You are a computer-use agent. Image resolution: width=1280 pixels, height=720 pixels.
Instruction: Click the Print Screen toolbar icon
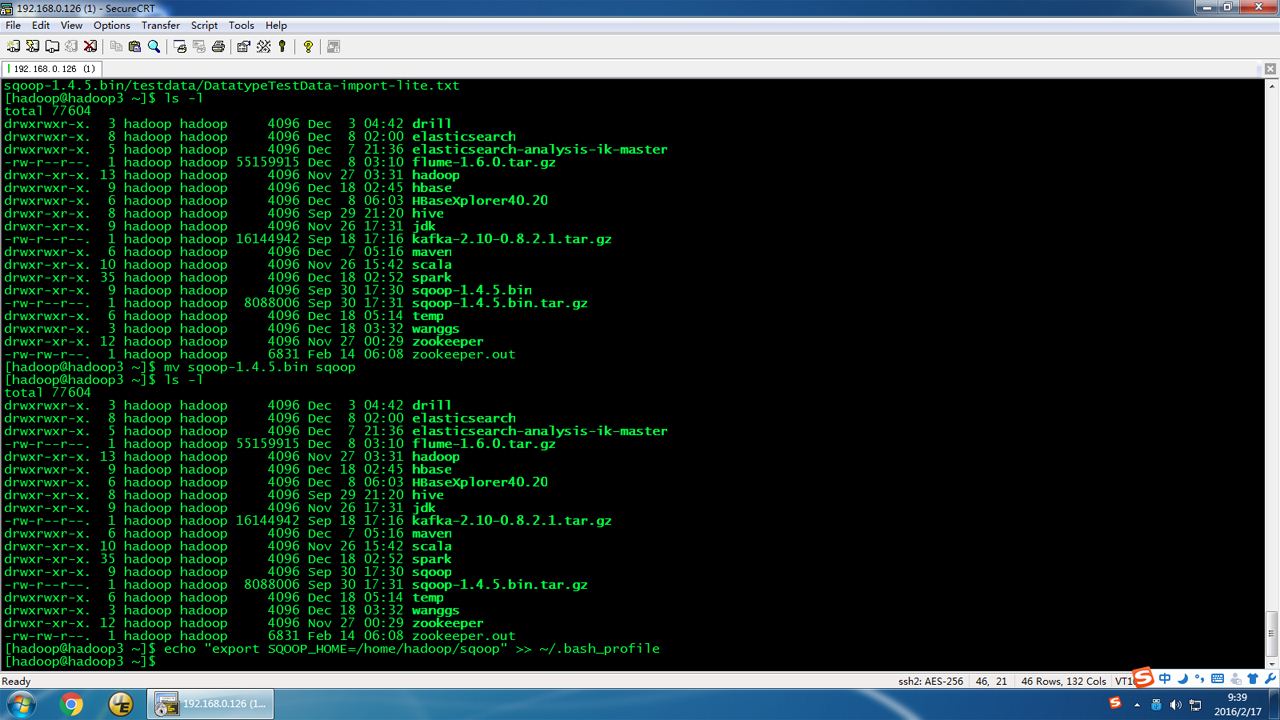(x=180, y=46)
